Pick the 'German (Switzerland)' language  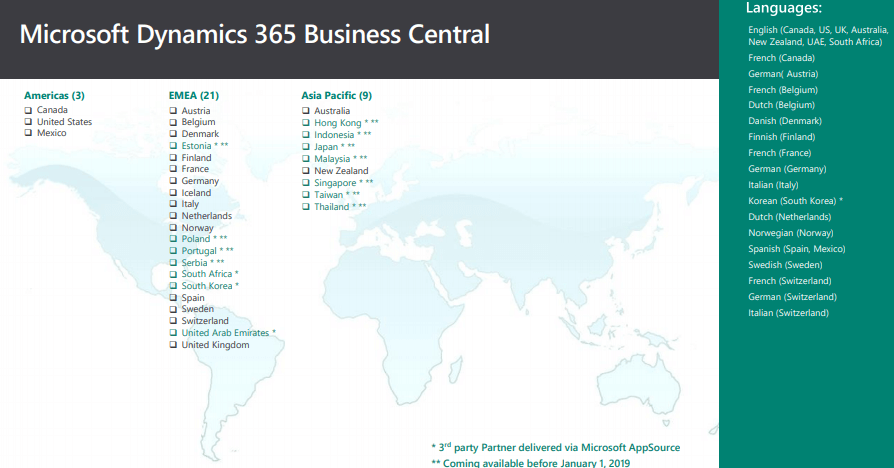(x=793, y=296)
